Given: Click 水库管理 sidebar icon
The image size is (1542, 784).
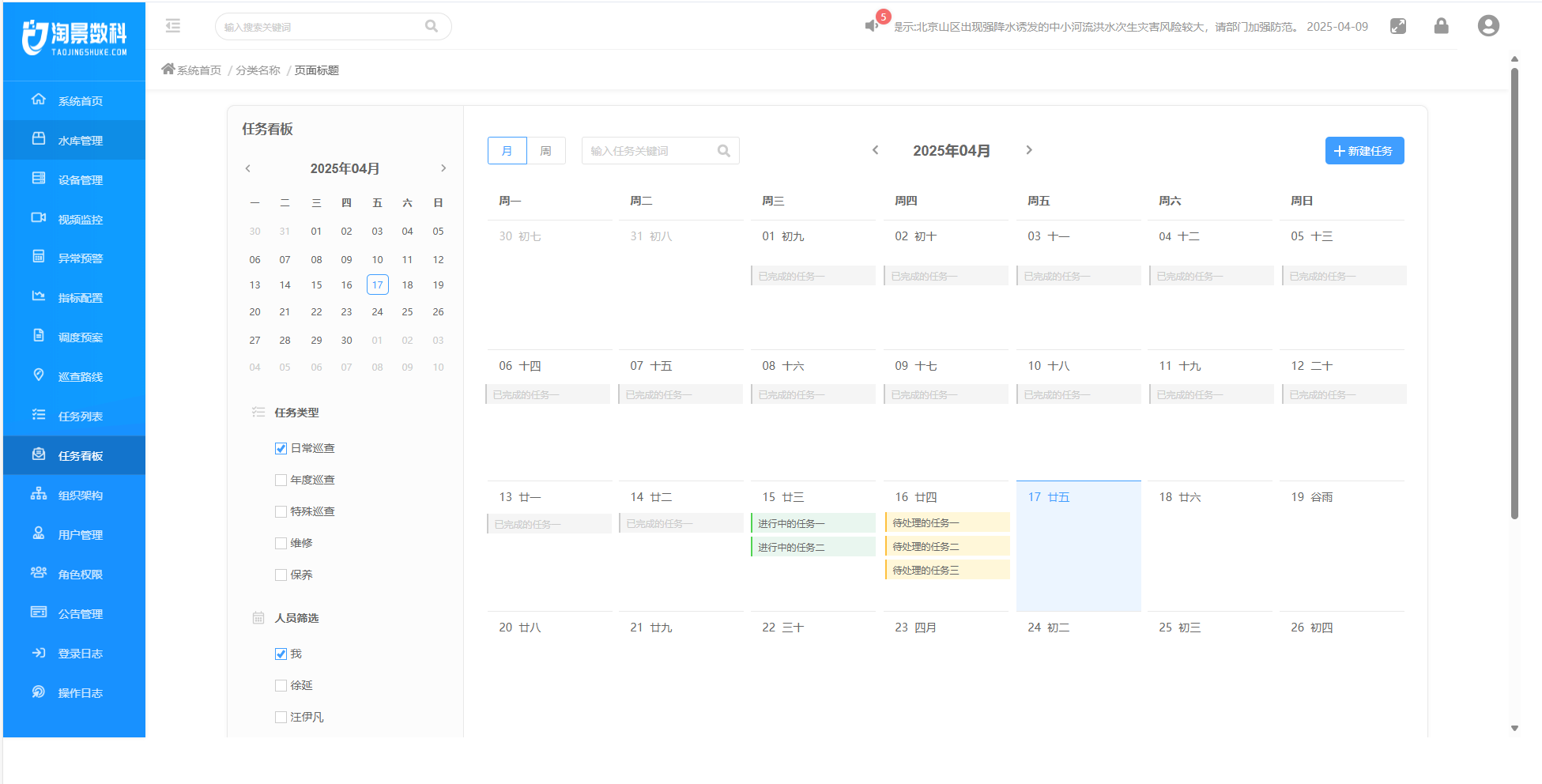Looking at the screenshot, I should point(38,139).
